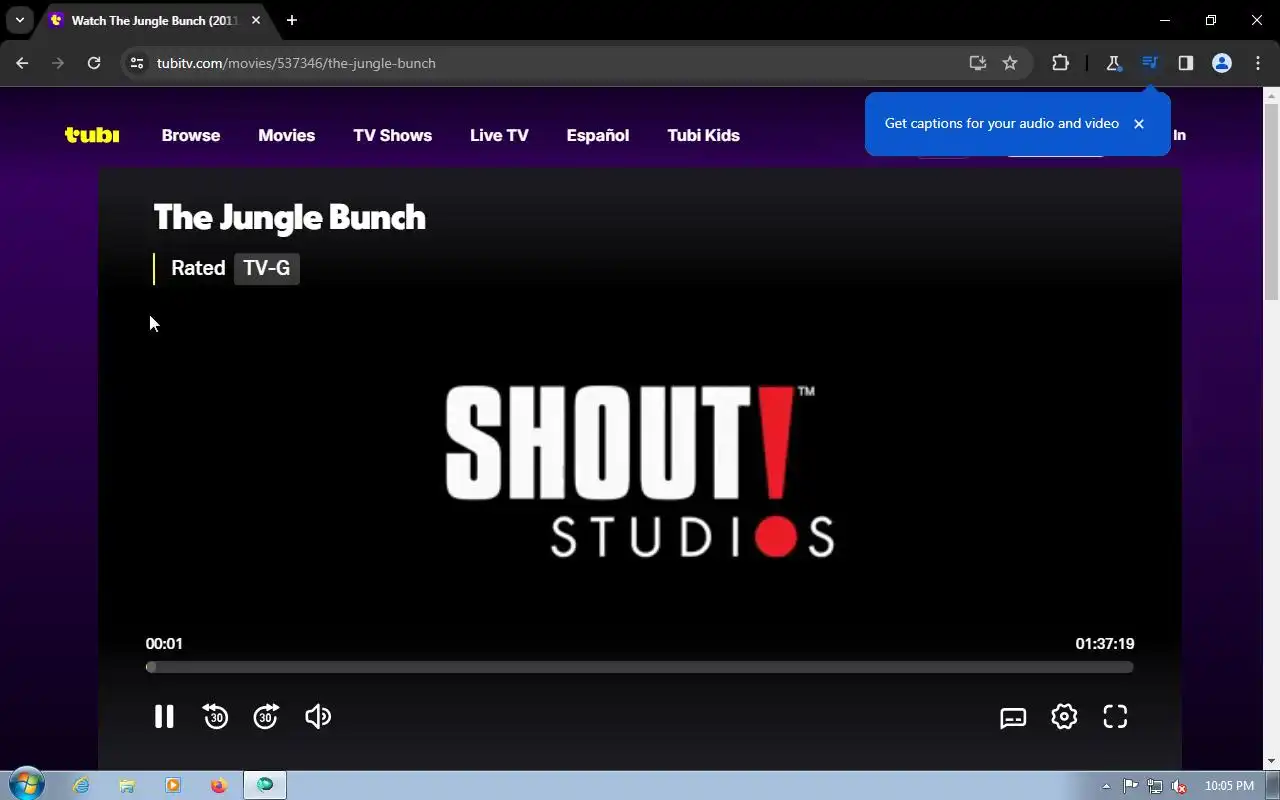The height and width of the screenshot is (800, 1280).
Task: Toggle the browser side panel
Action: tap(1186, 63)
